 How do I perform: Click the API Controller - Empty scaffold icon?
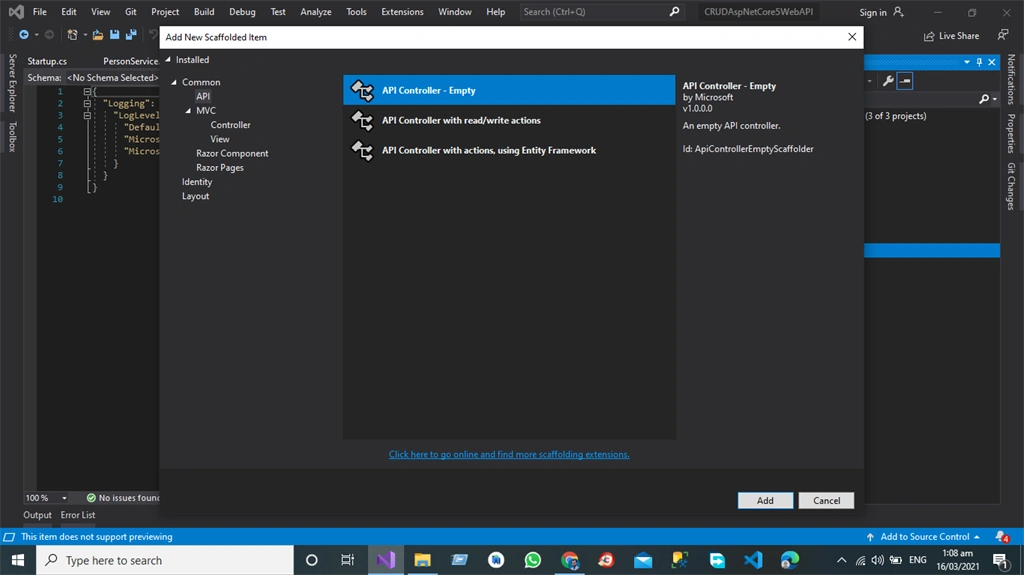362,90
